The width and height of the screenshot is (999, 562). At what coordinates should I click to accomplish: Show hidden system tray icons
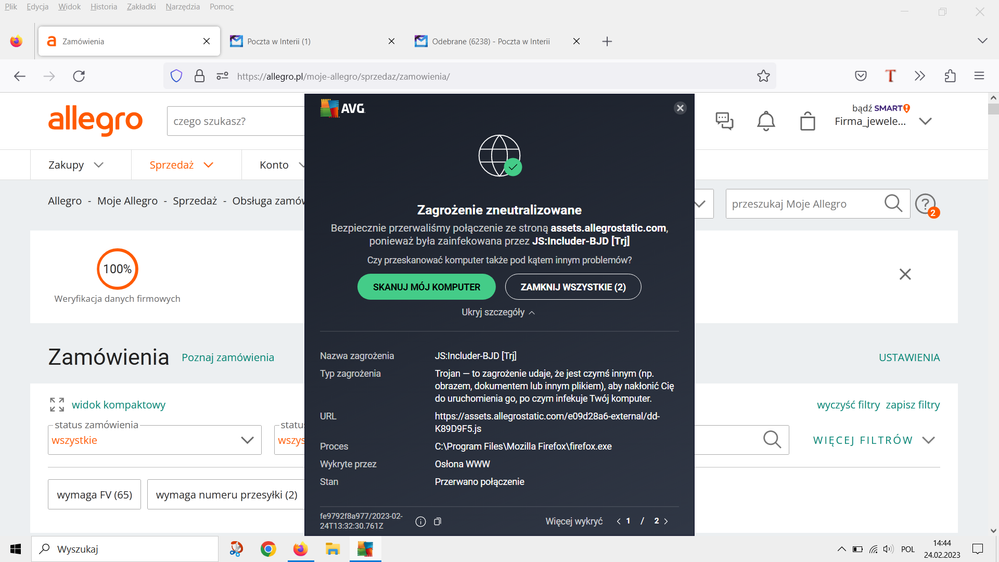841,549
